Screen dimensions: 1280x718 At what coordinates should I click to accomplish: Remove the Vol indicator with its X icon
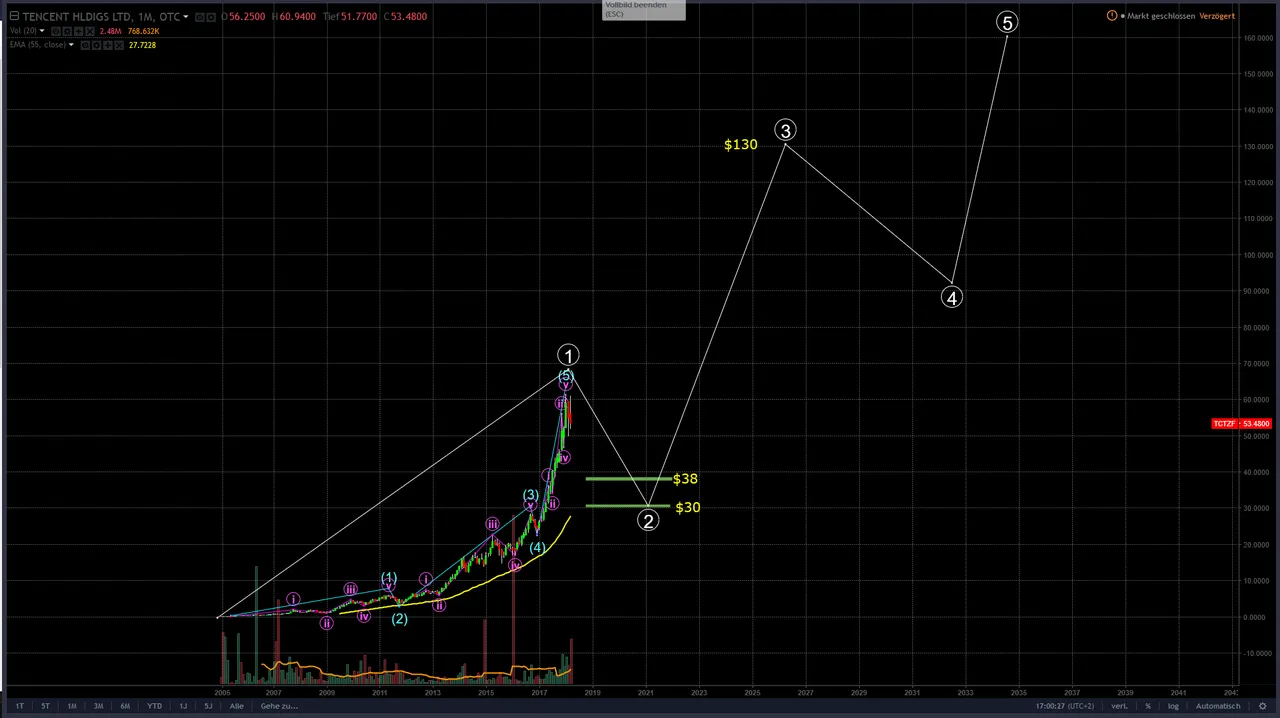tap(90, 31)
